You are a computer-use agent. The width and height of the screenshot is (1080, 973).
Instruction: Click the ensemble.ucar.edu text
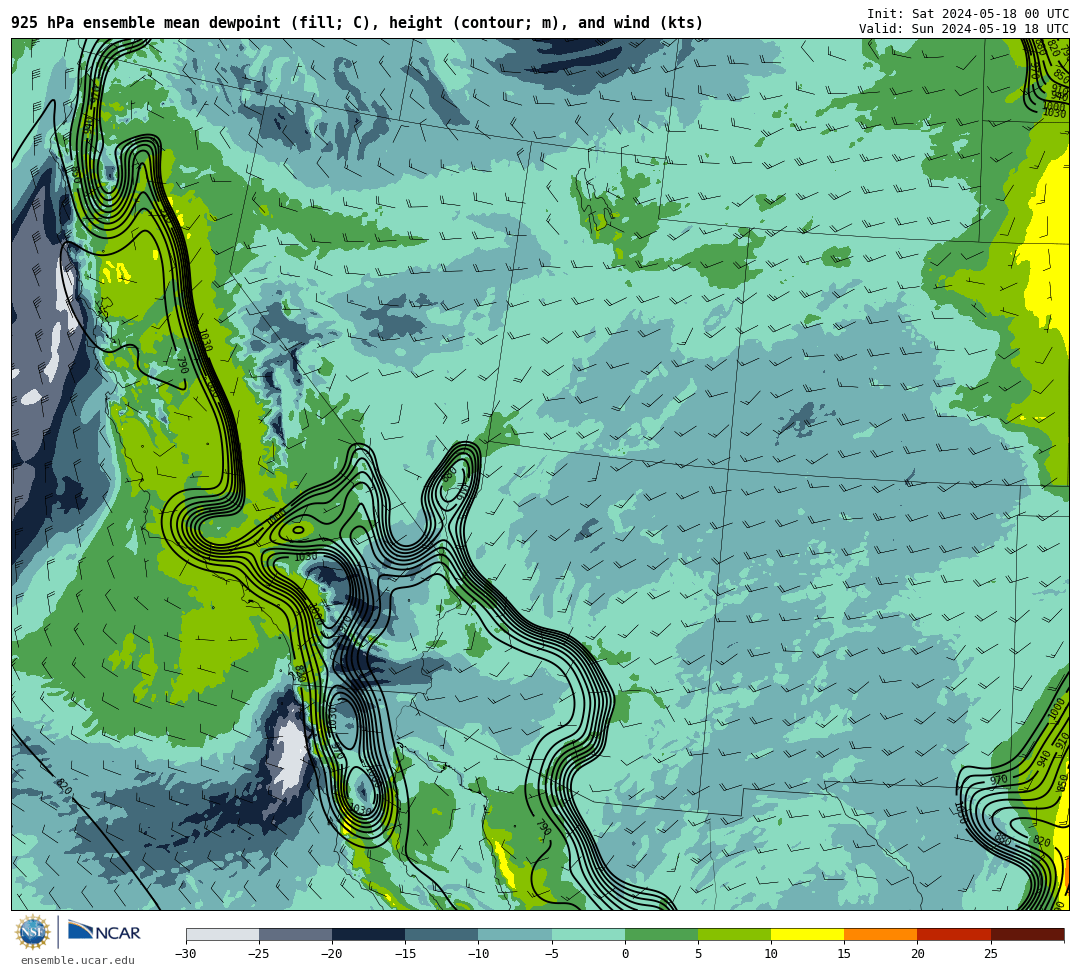78,960
